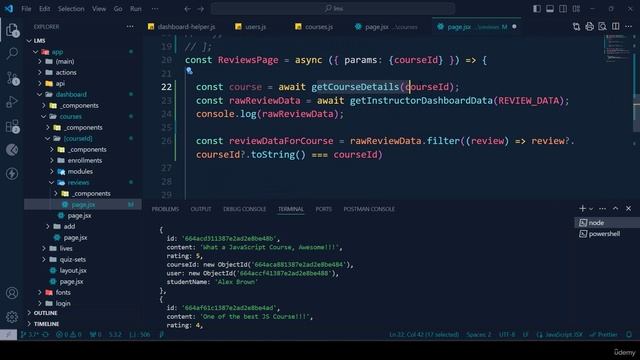Click the editor minimap overview
Screen dimensions: 640x360
pyautogui.click(x=618, y=49)
